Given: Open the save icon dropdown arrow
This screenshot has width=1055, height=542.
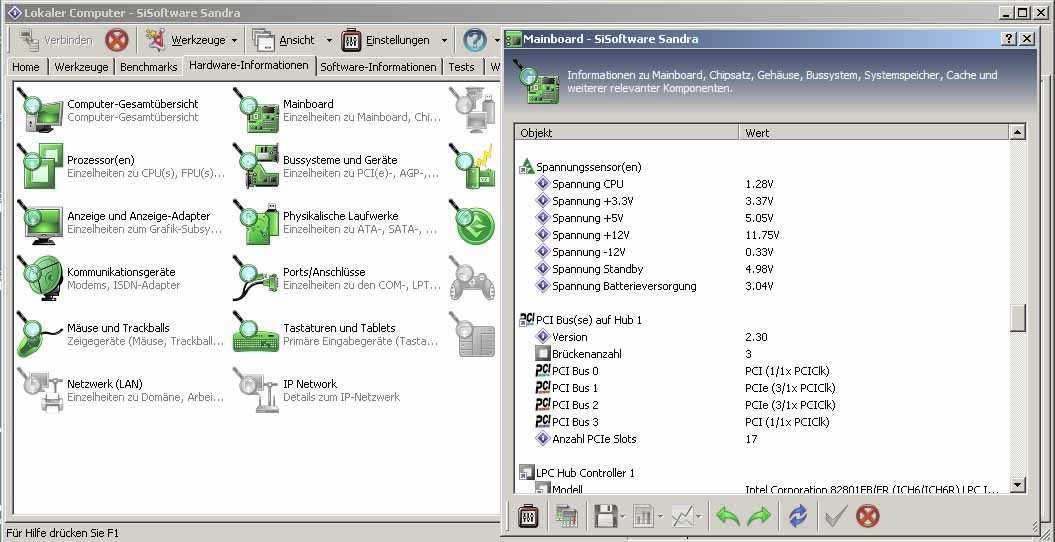Looking at the screenshot, I should coord(623,517).
